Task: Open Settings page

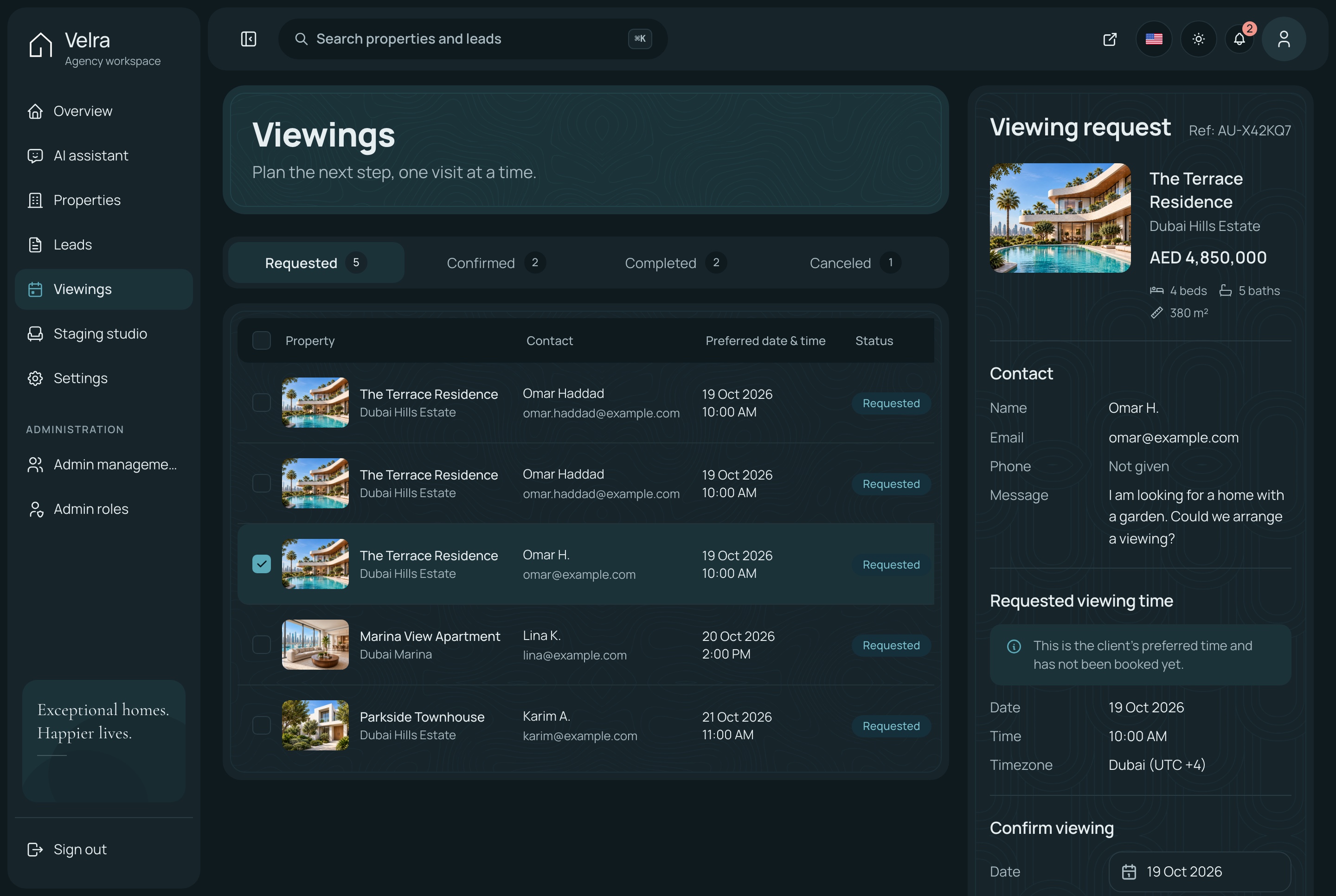Action: tap(103, 378)
